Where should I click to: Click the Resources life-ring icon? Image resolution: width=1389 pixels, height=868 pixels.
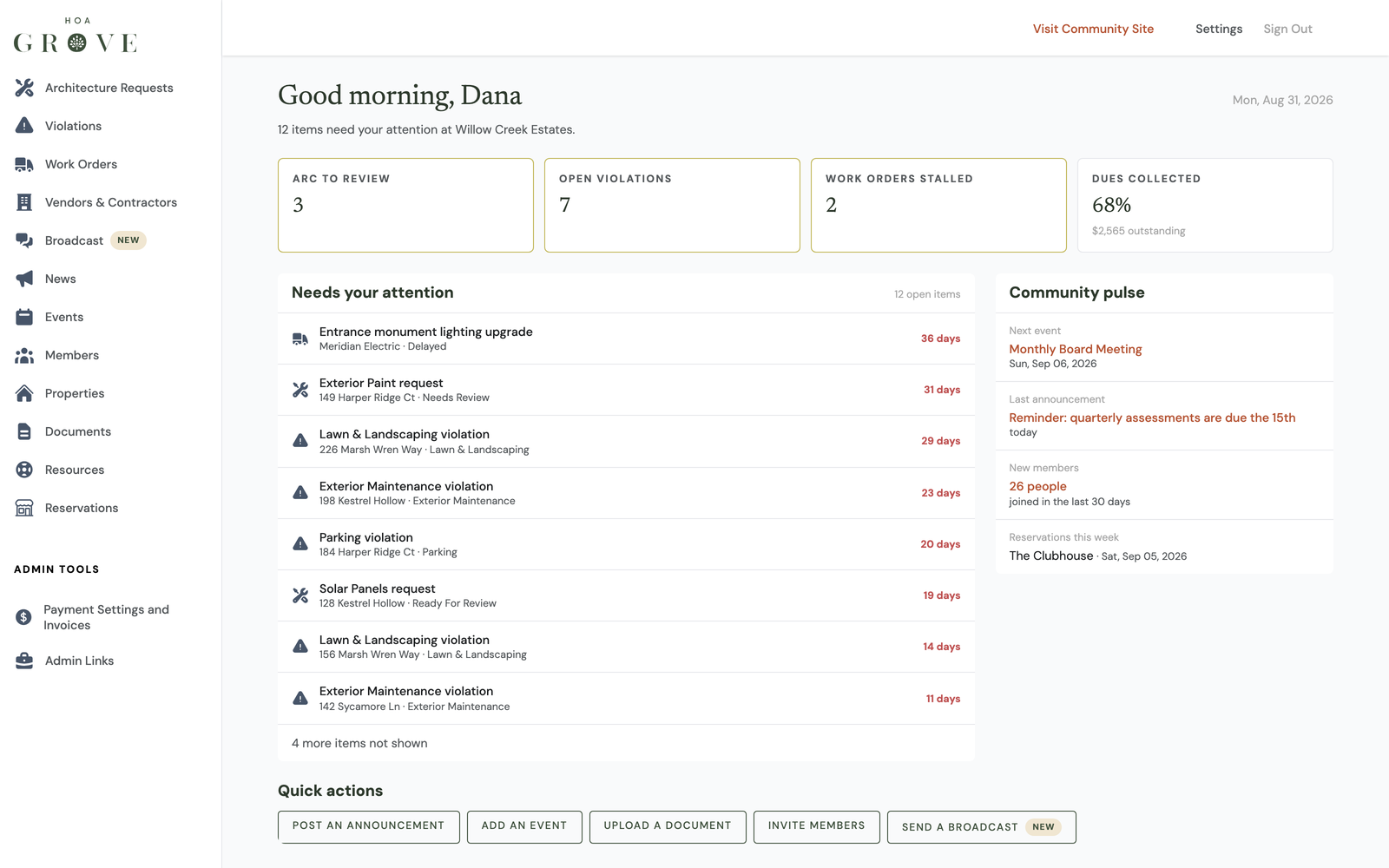coord(24,470)
